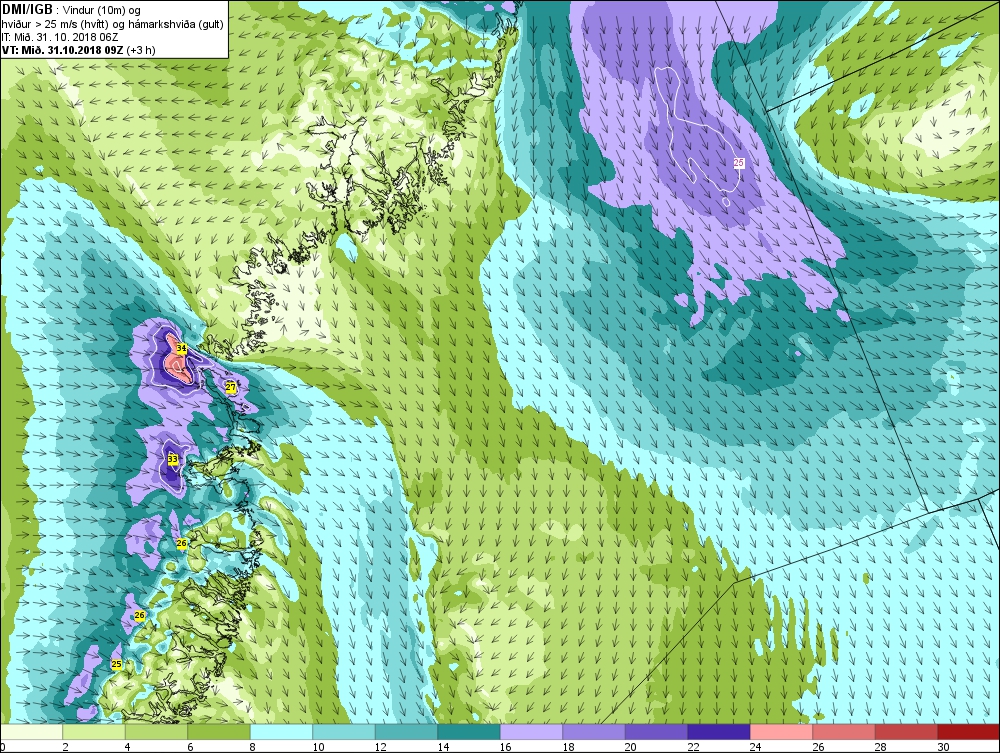
Task: Pick the 12–14 m/s turquoise legend swatch
Action: (407, 732)
